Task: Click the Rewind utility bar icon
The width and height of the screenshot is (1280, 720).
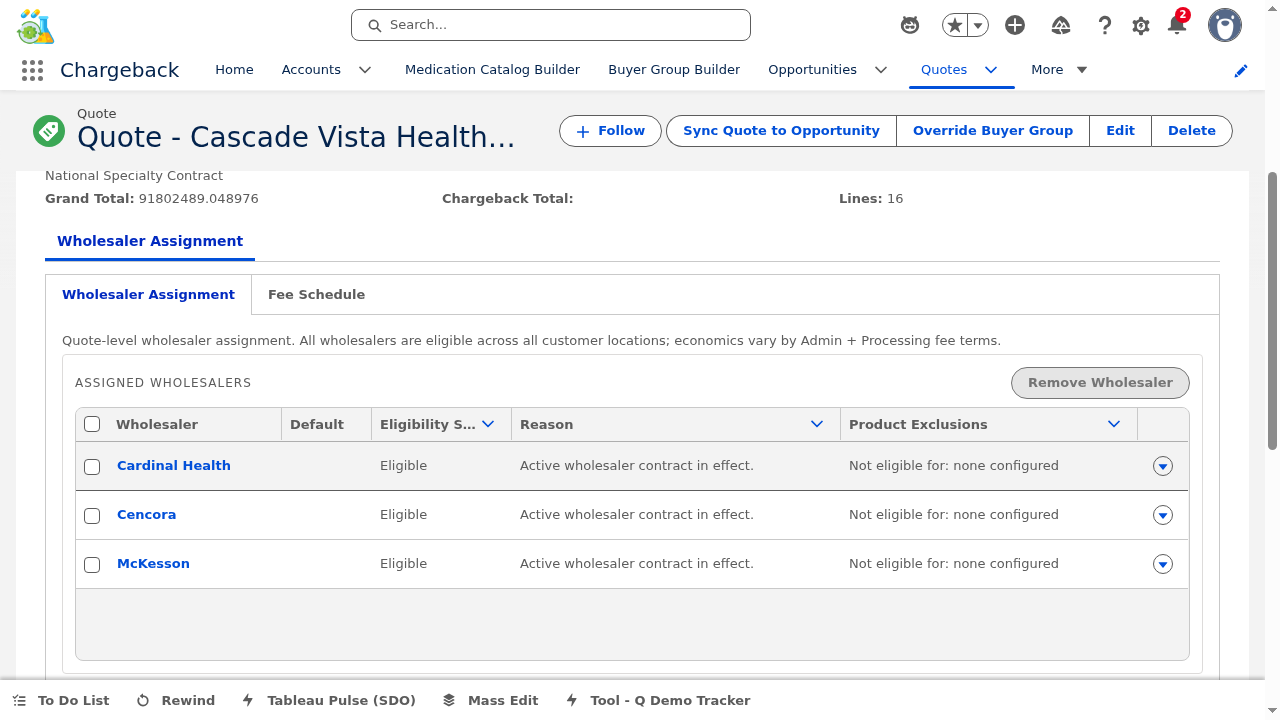Action: coord(143,701)
